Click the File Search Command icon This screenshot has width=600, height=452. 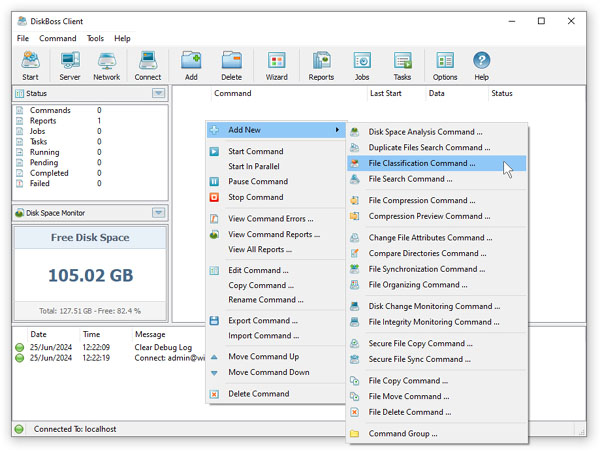355,179
